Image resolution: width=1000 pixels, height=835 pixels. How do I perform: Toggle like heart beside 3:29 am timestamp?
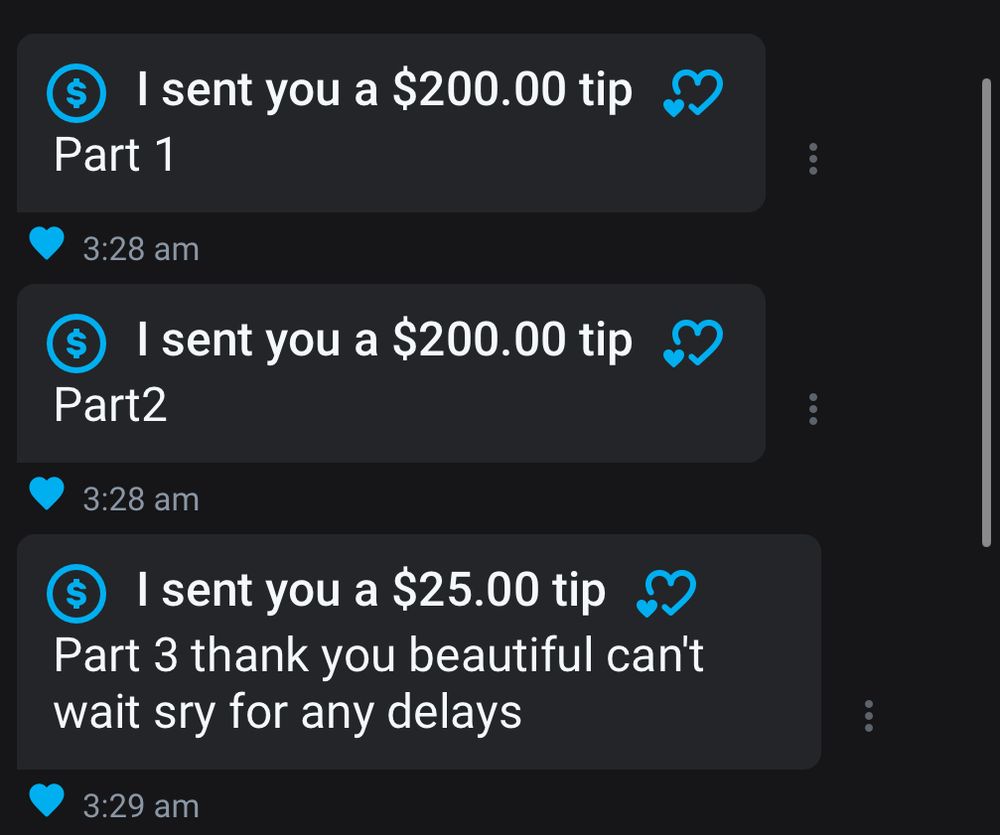coord(46,800)
